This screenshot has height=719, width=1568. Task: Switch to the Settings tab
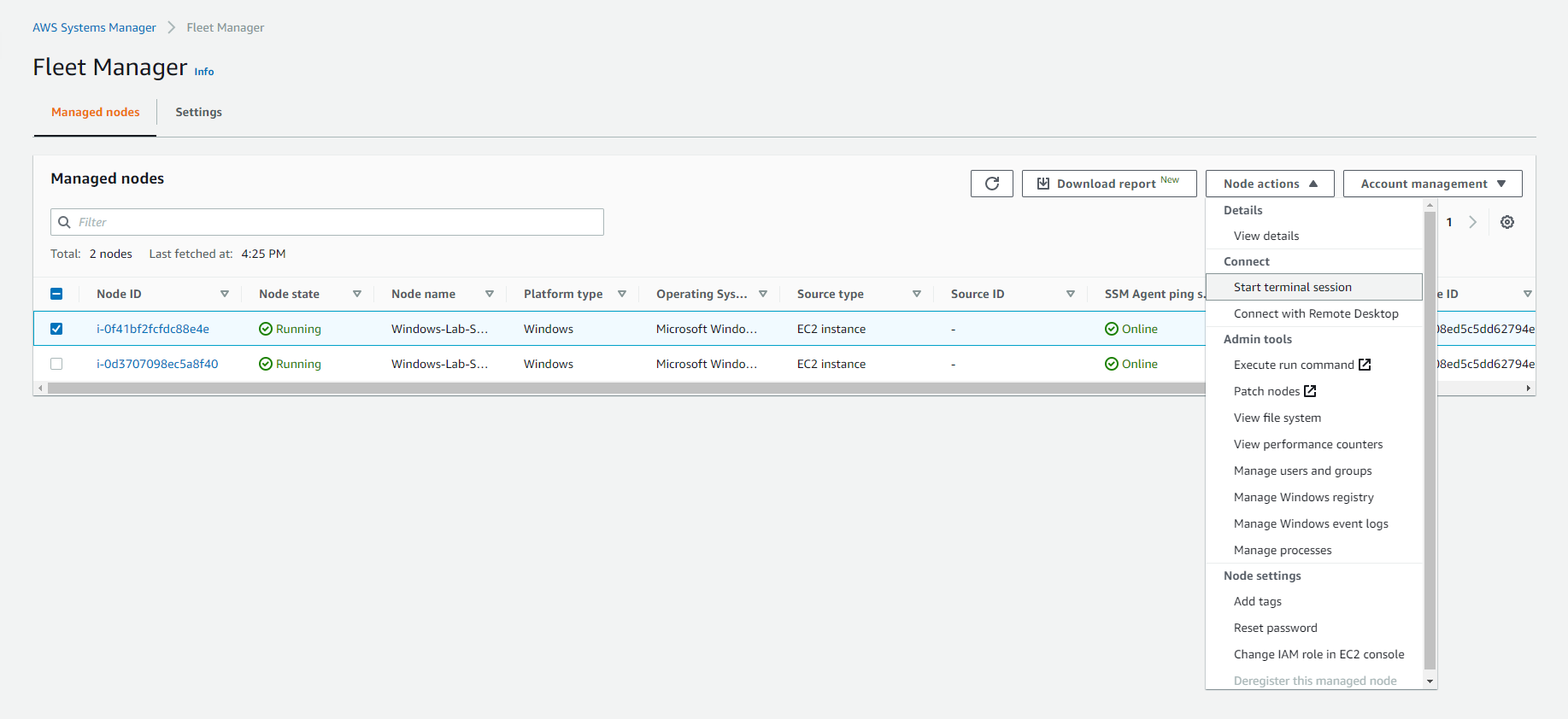(198, 112)
